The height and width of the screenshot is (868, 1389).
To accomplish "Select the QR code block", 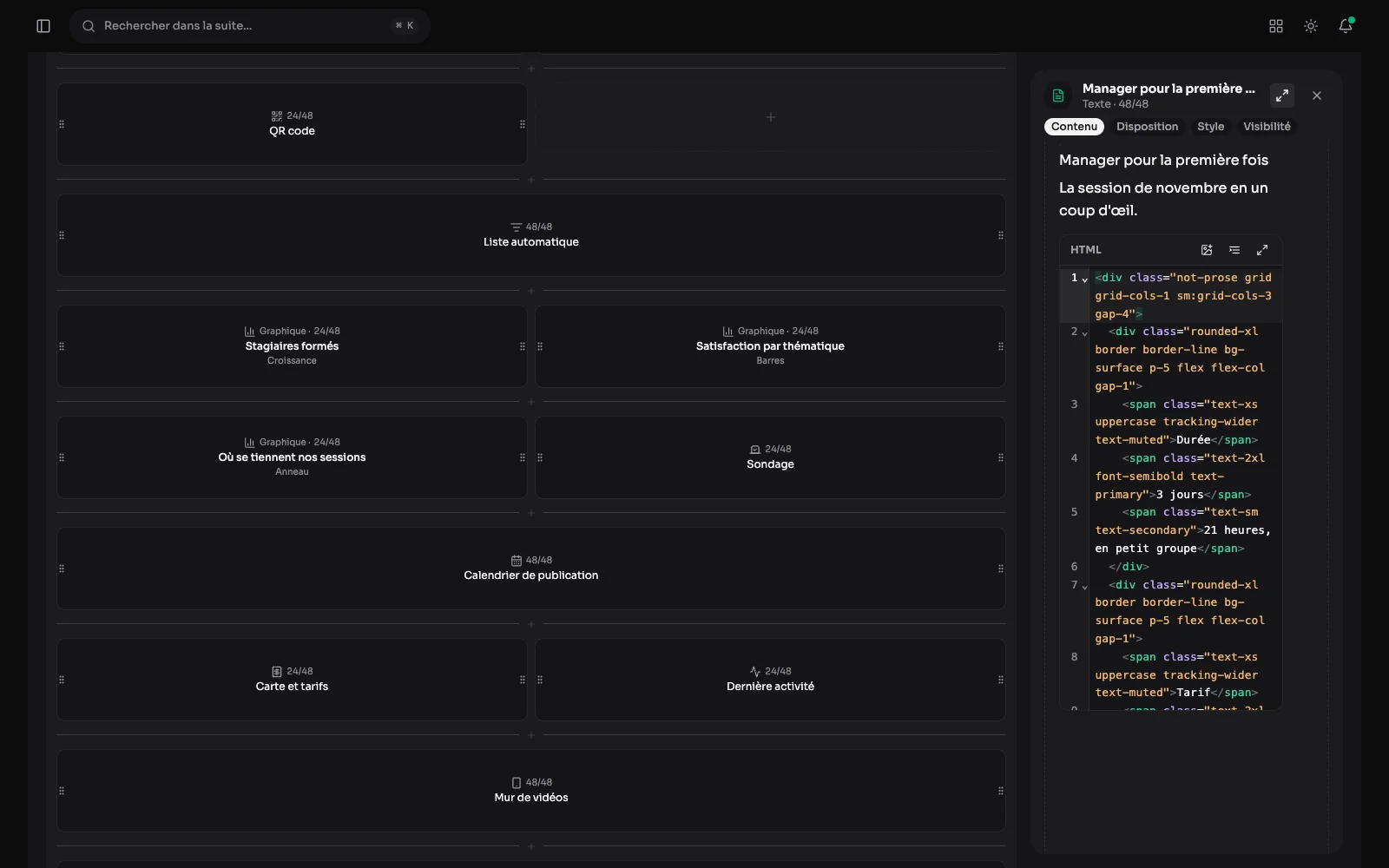I will pos(292,124).
